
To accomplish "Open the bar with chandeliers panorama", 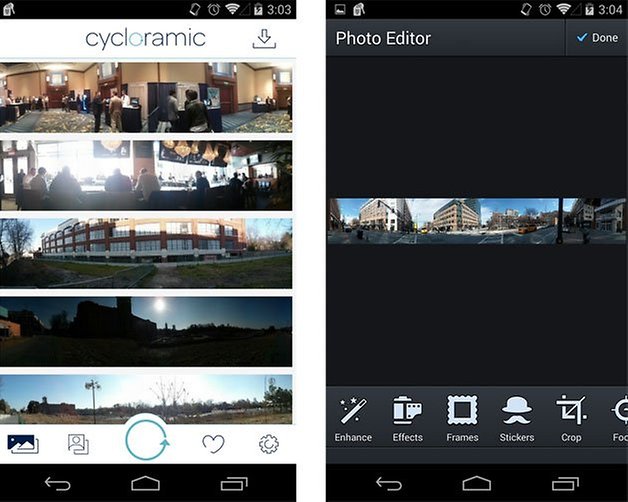I will 146,175.
